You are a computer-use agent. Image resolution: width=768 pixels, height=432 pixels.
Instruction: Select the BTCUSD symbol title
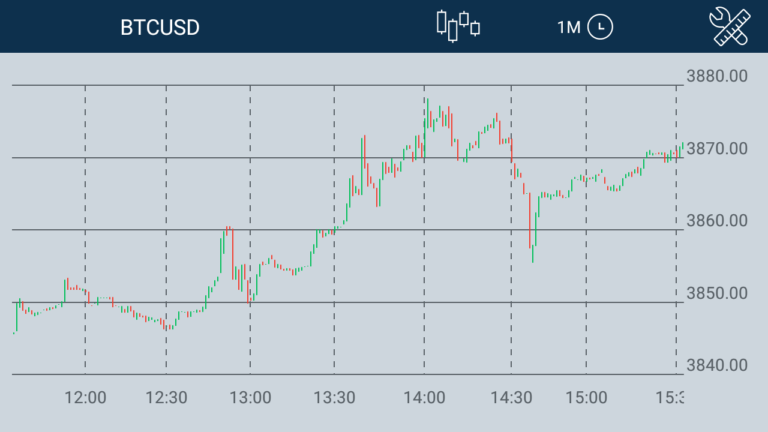[x=160, y=27]
